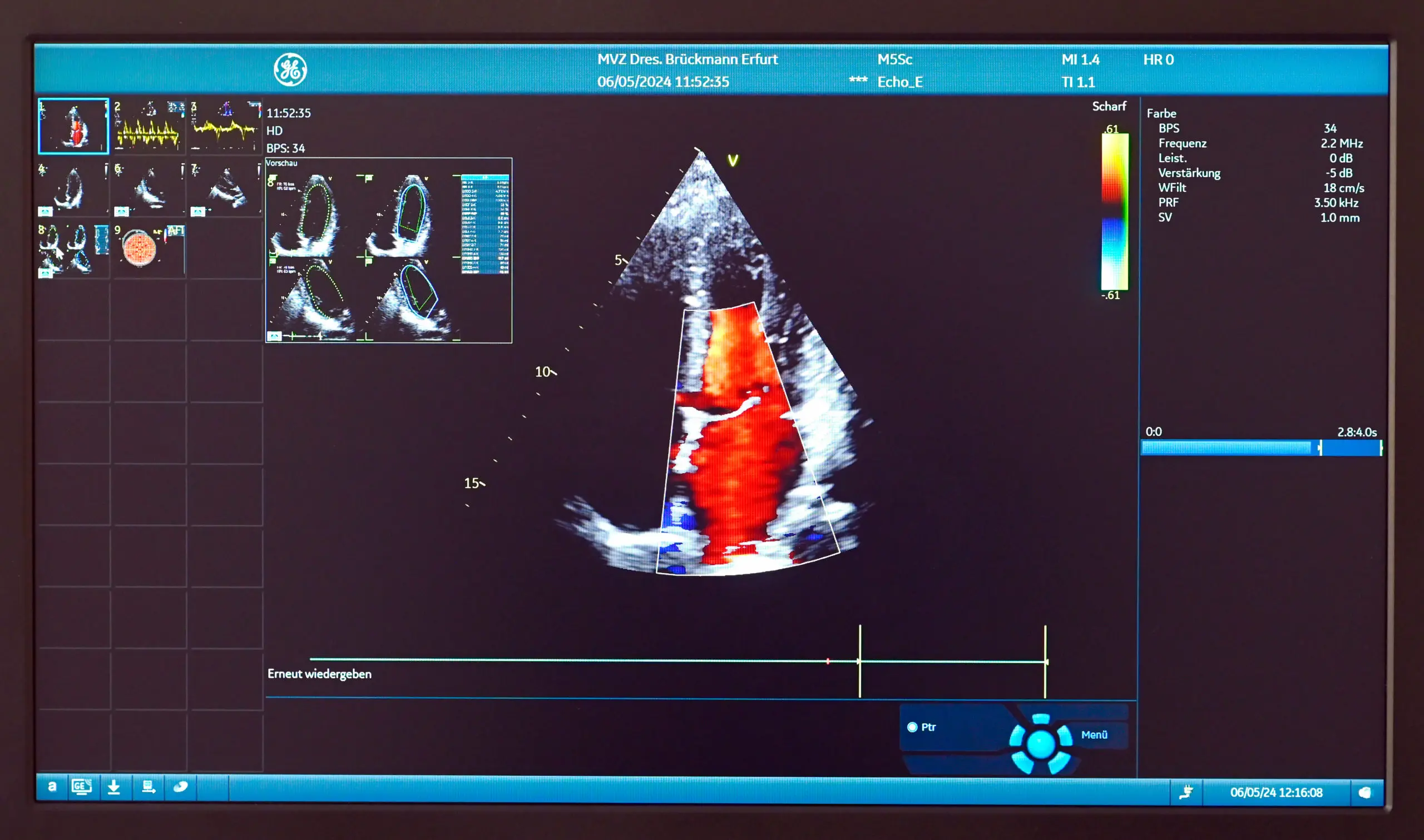Click the 'Scharf' label above color scale
1424x840 pixels.
(1109, 106)
